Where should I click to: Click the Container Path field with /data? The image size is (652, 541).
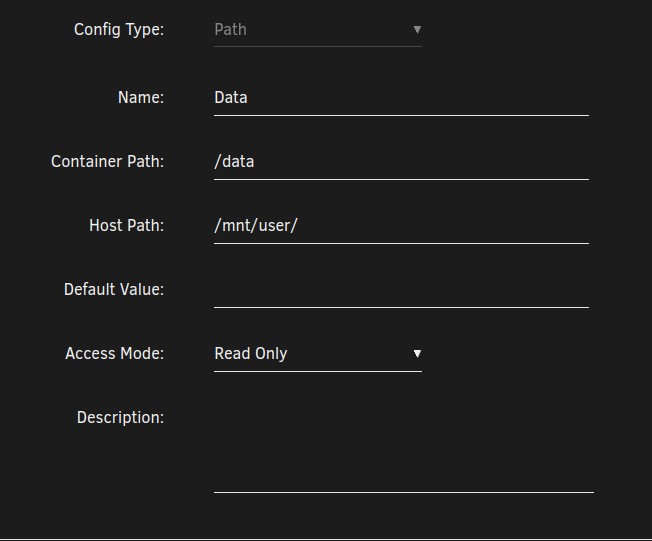coord(401,162)
